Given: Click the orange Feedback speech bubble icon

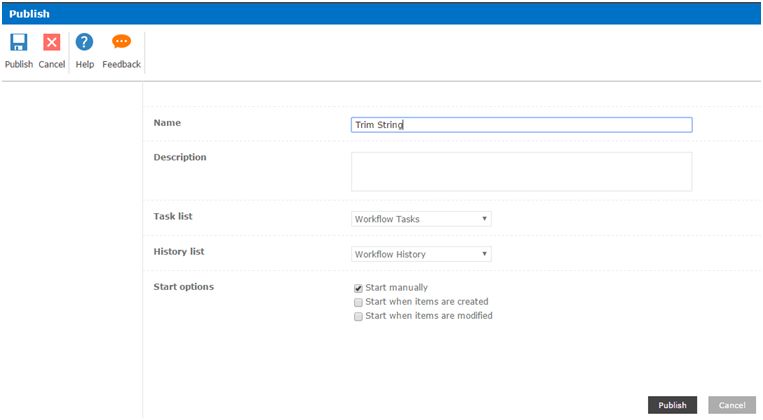Looking at the screenshot, I should click(x=121, y=43).
